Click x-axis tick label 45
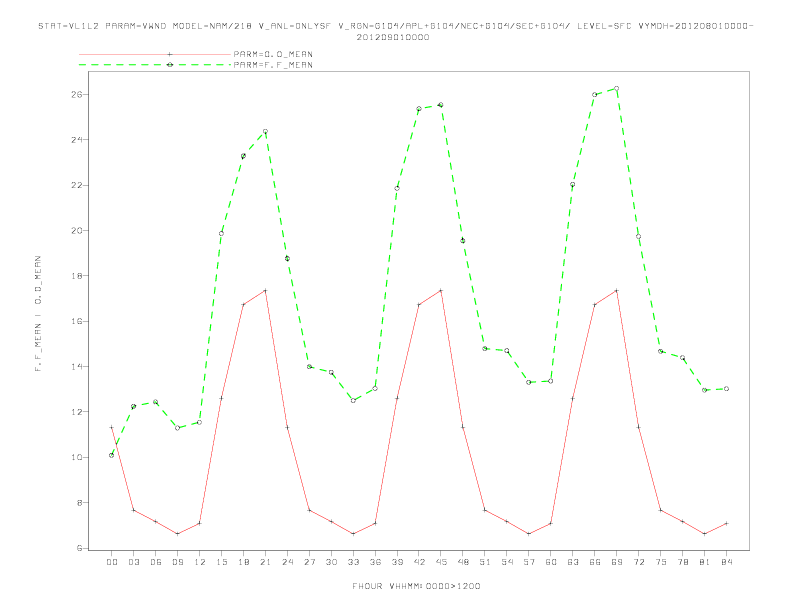This screenshot has width=792, height=612. coord(441,562)
